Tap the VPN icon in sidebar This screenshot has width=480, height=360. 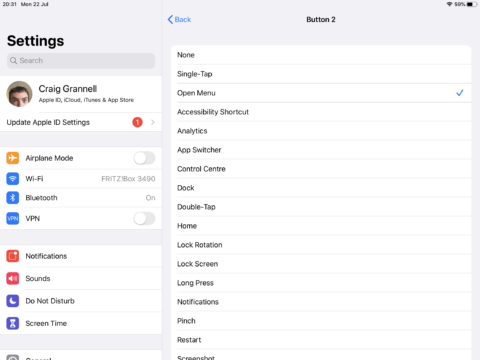(x=13, y=218)
